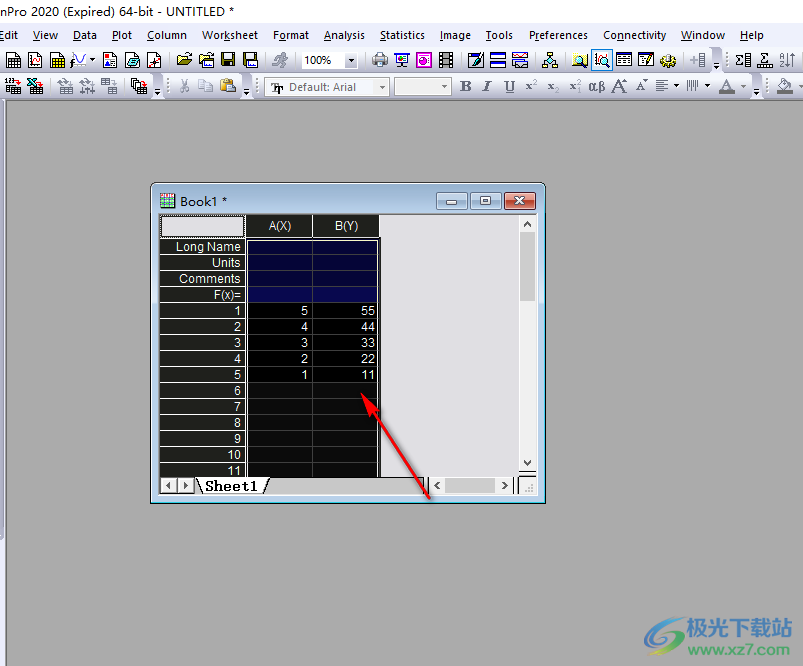Open Project Explorer folder magnifier icon
The image size is (803, 666).
pos(580,60)
